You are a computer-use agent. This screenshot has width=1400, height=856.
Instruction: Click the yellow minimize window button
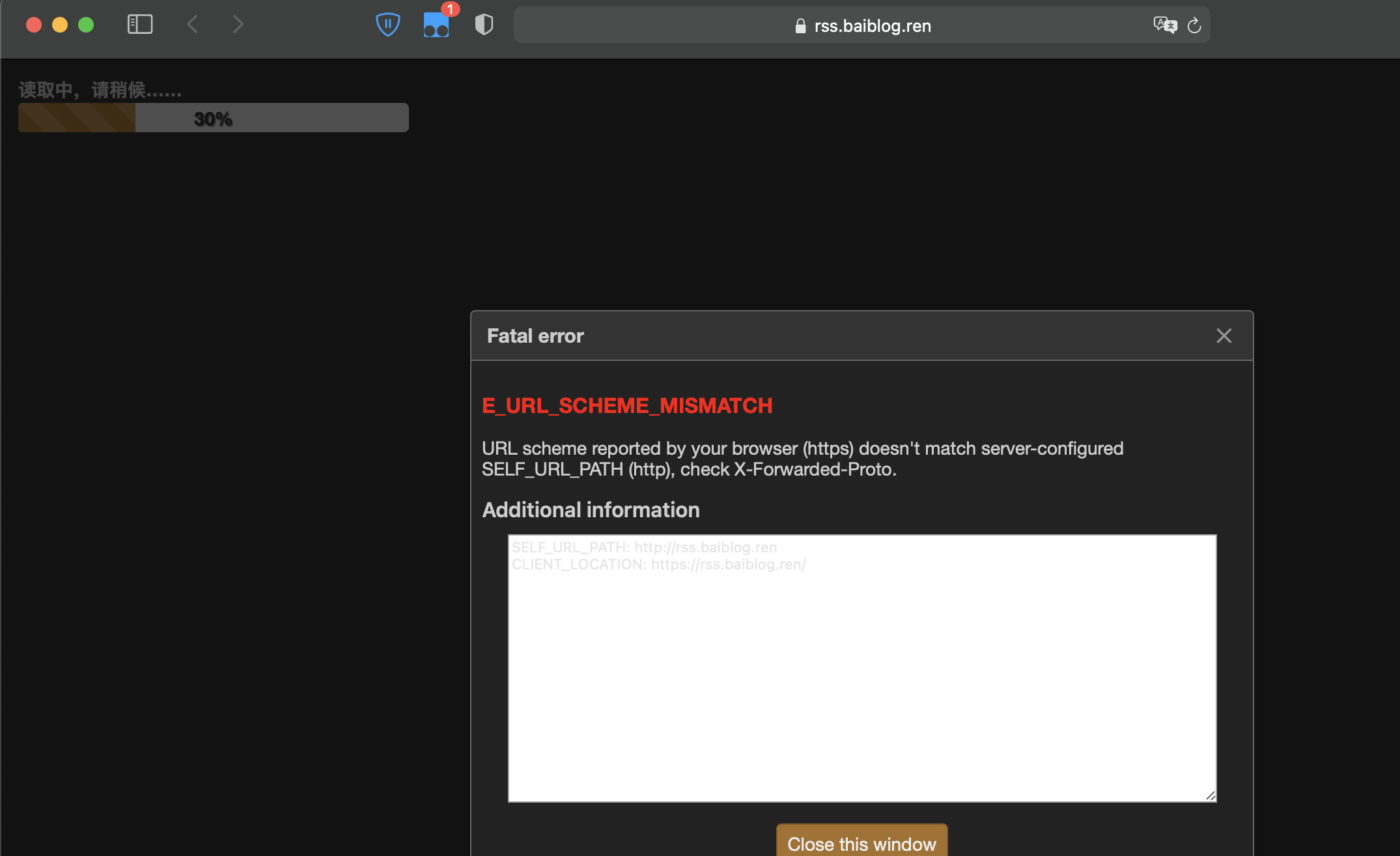pos(60,25)
